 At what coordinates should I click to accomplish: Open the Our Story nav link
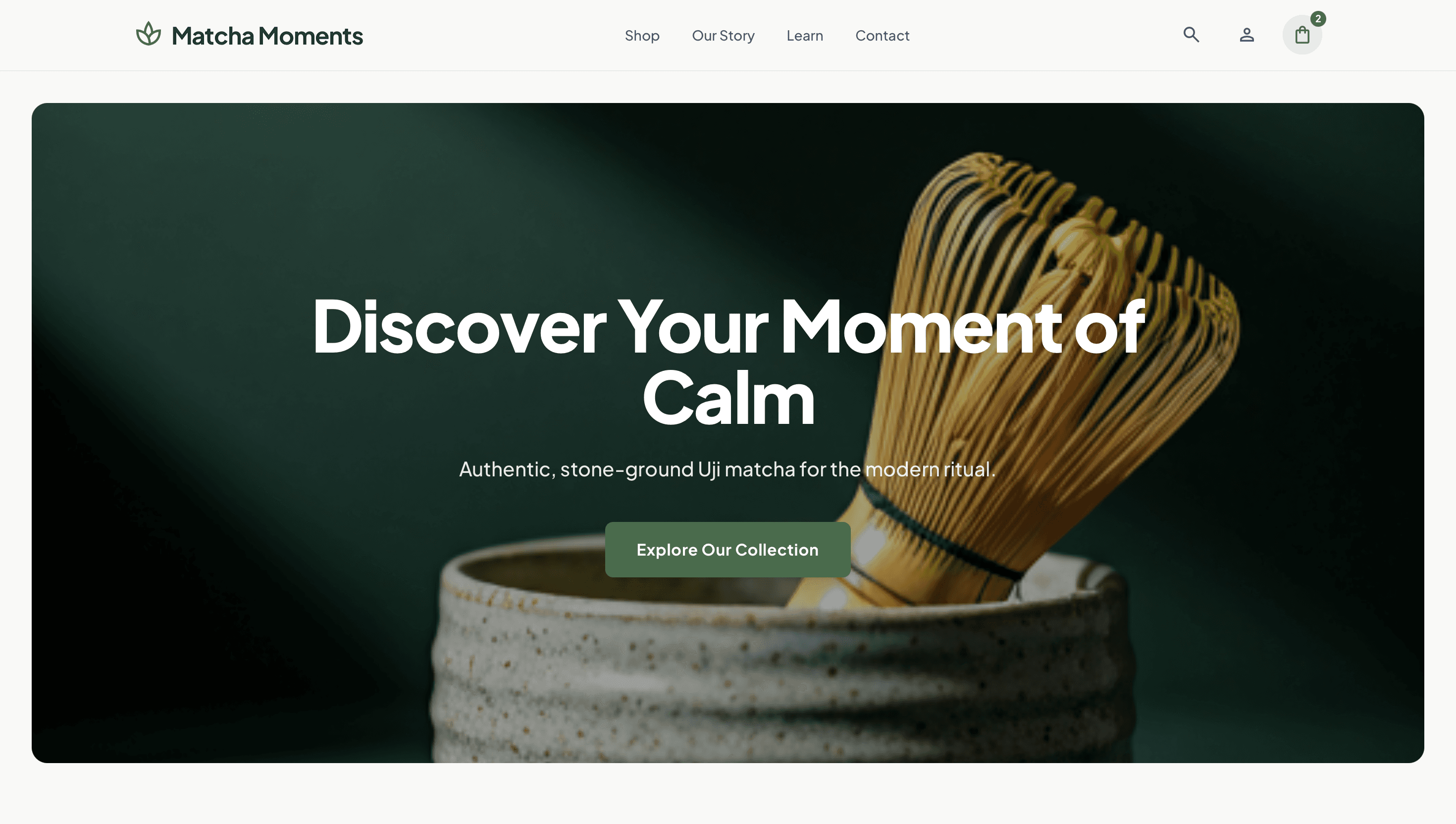[x=723, y=36]
